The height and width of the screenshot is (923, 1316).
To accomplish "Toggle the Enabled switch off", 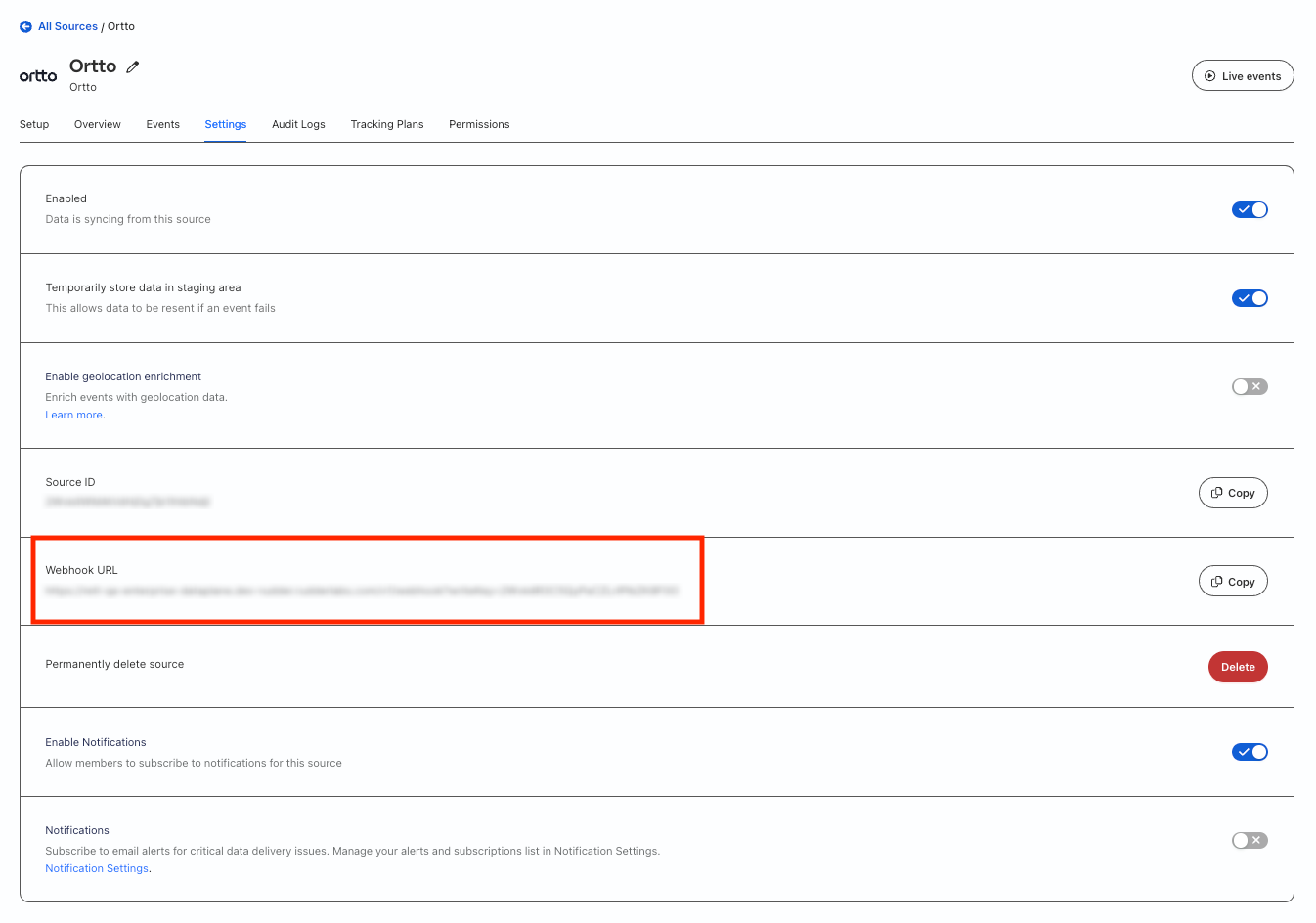I will click(1250, 210).
